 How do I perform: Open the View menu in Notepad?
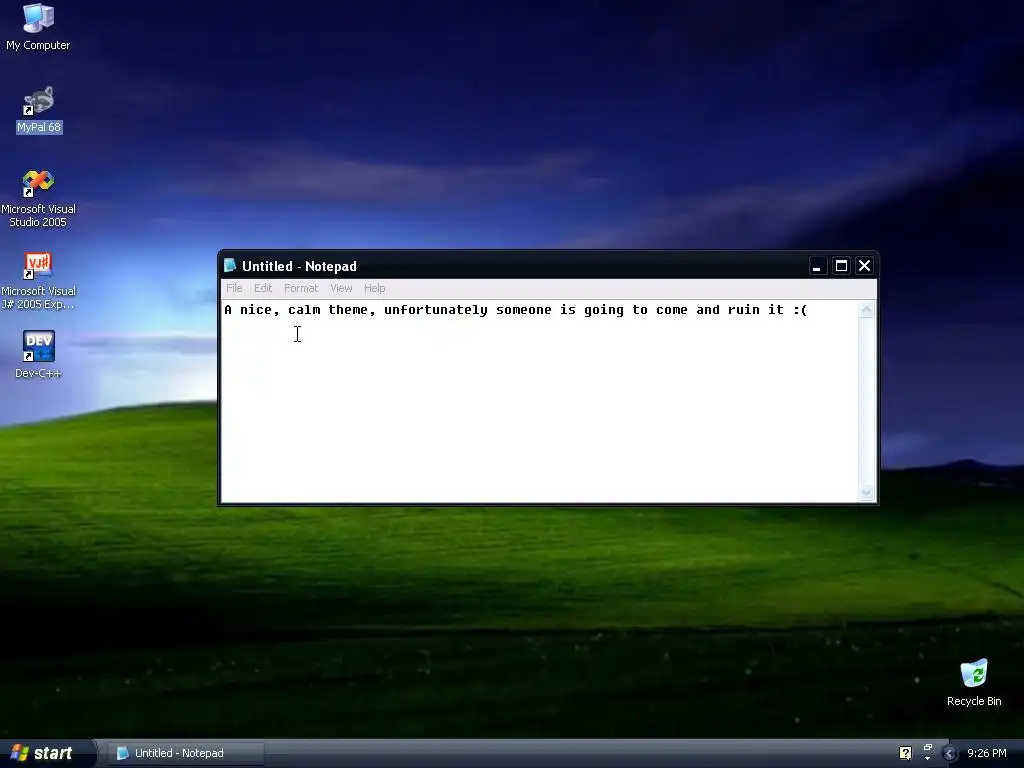pyautogui.click(x=341, y=288)
